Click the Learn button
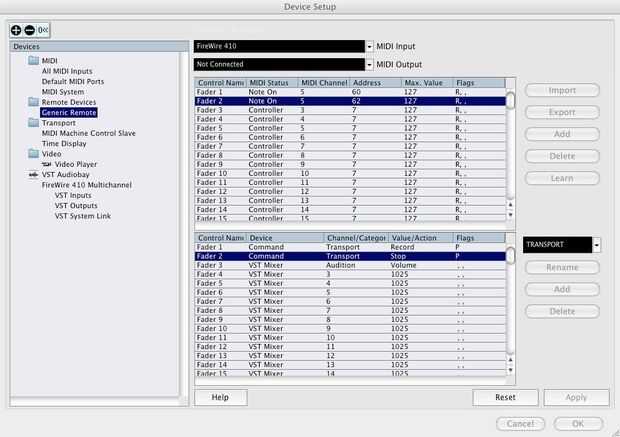 click(x=562, y=178)
